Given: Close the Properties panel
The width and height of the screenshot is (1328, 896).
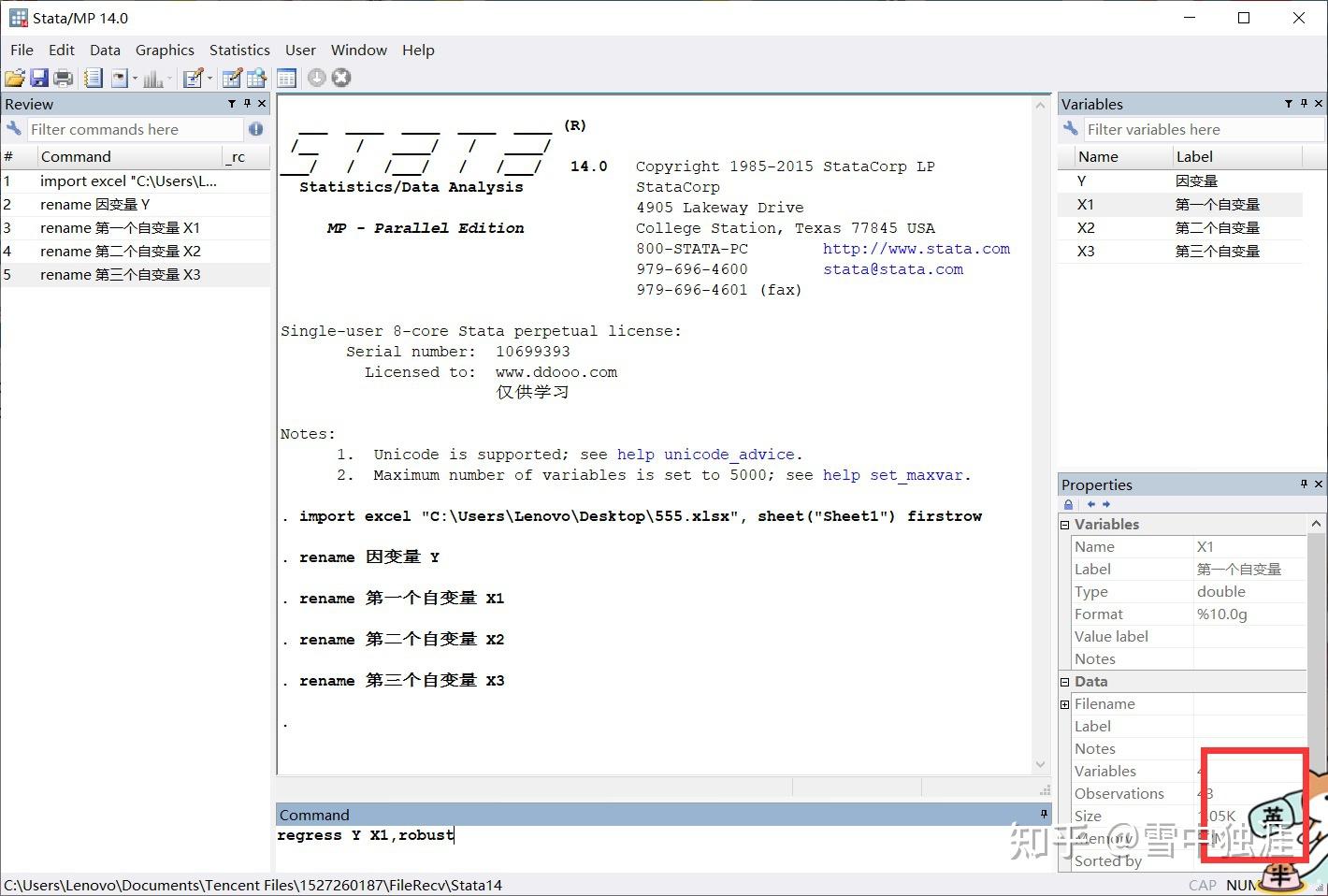Looking at the screenshot, I should (1319, 484).
